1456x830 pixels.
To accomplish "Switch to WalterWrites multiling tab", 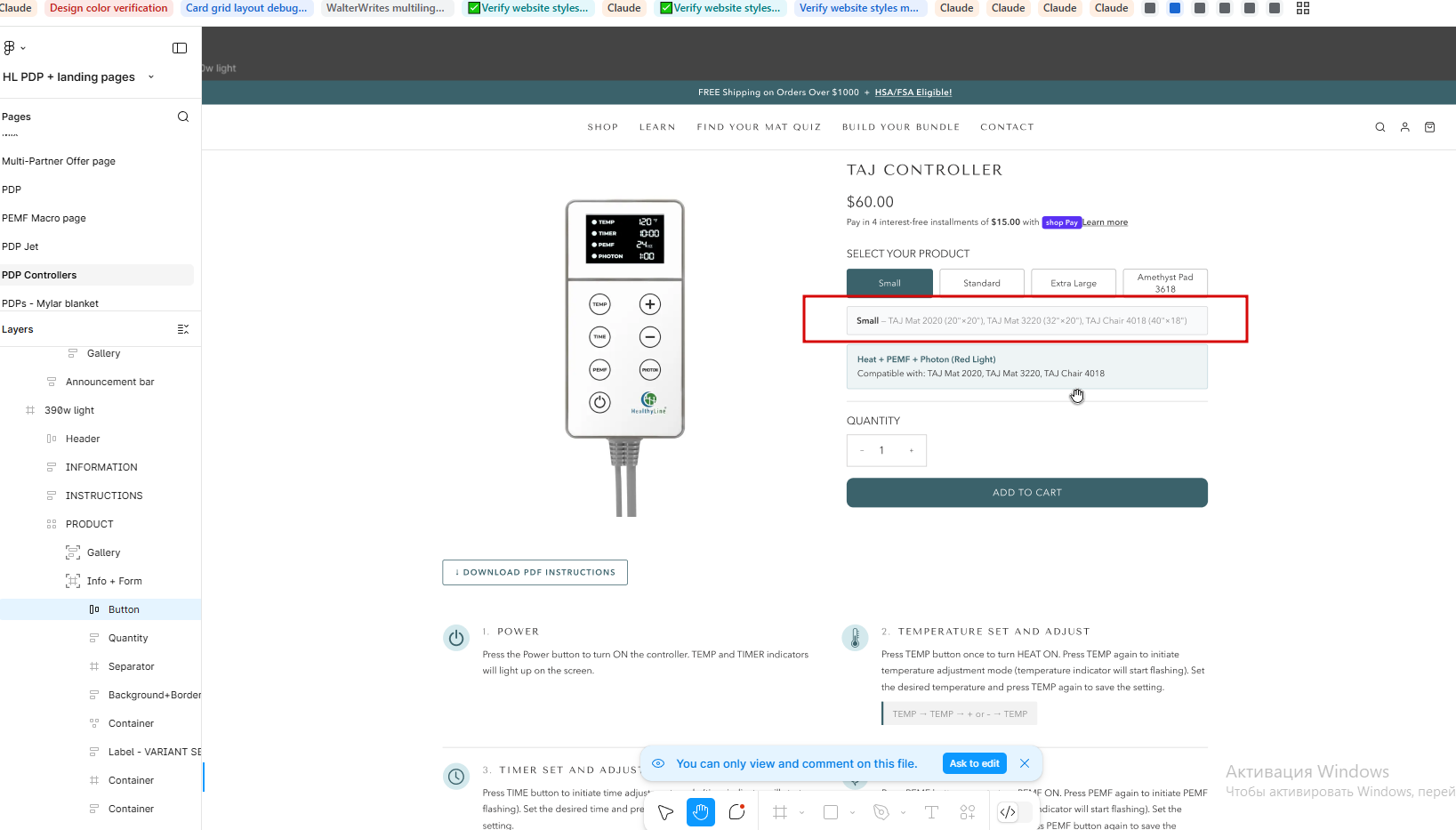I will pyautogui.click(x=385, y=8).
